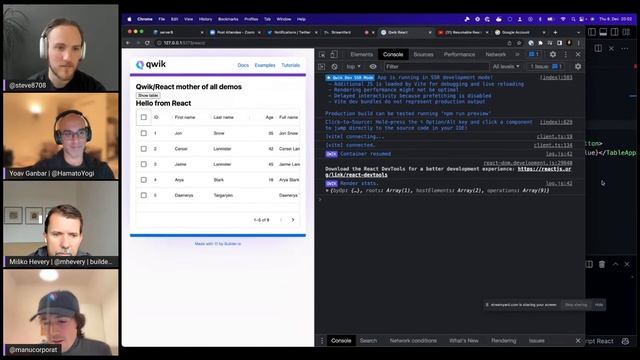Open the Docs link in Qwik header
Image resolution: width=640 pixels, height=360 pixels.
coord(243,65)
